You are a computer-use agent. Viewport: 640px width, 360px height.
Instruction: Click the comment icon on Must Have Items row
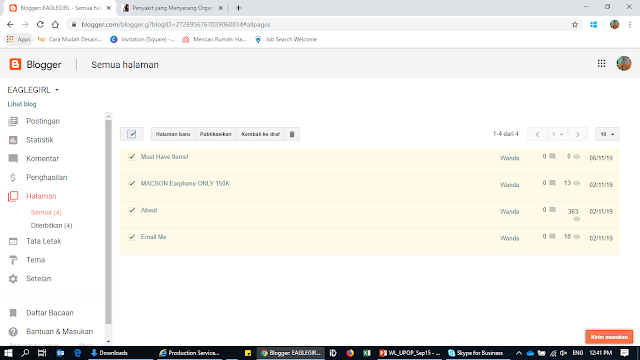[552, 156]
